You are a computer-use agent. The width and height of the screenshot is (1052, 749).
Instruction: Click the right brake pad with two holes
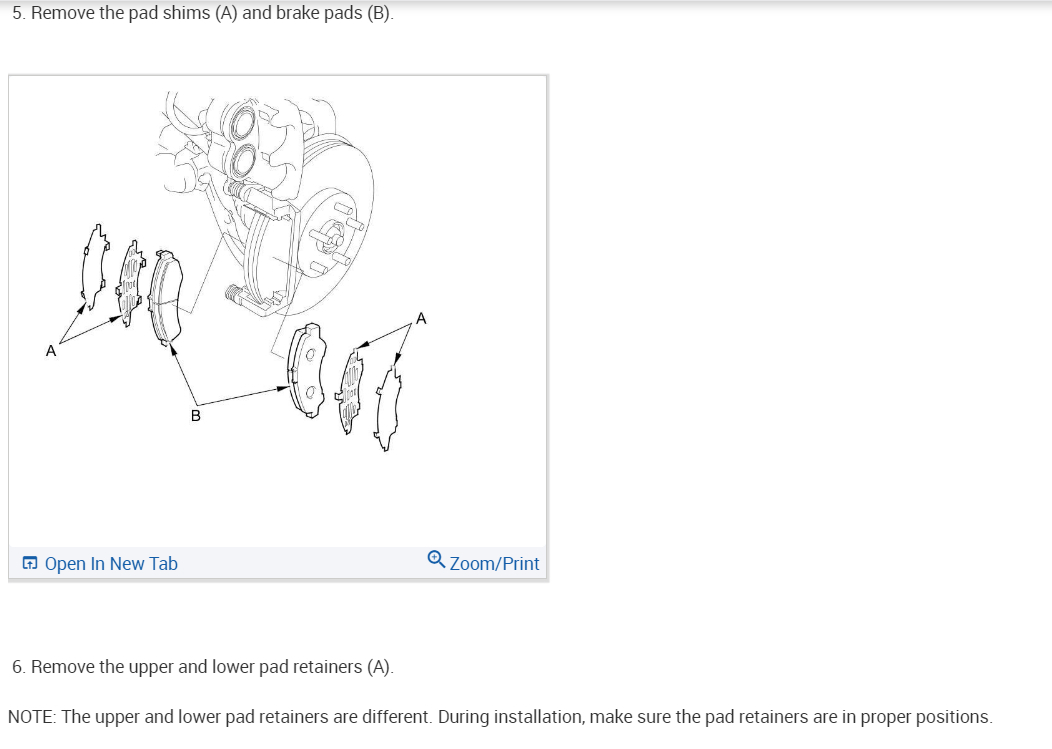[x=307, y=370]
